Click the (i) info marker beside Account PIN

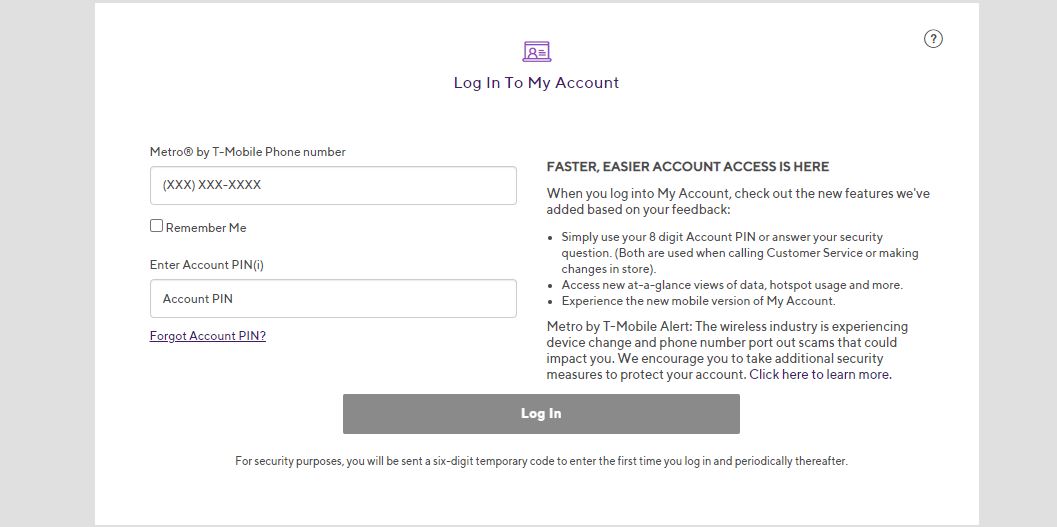[258, 265]
